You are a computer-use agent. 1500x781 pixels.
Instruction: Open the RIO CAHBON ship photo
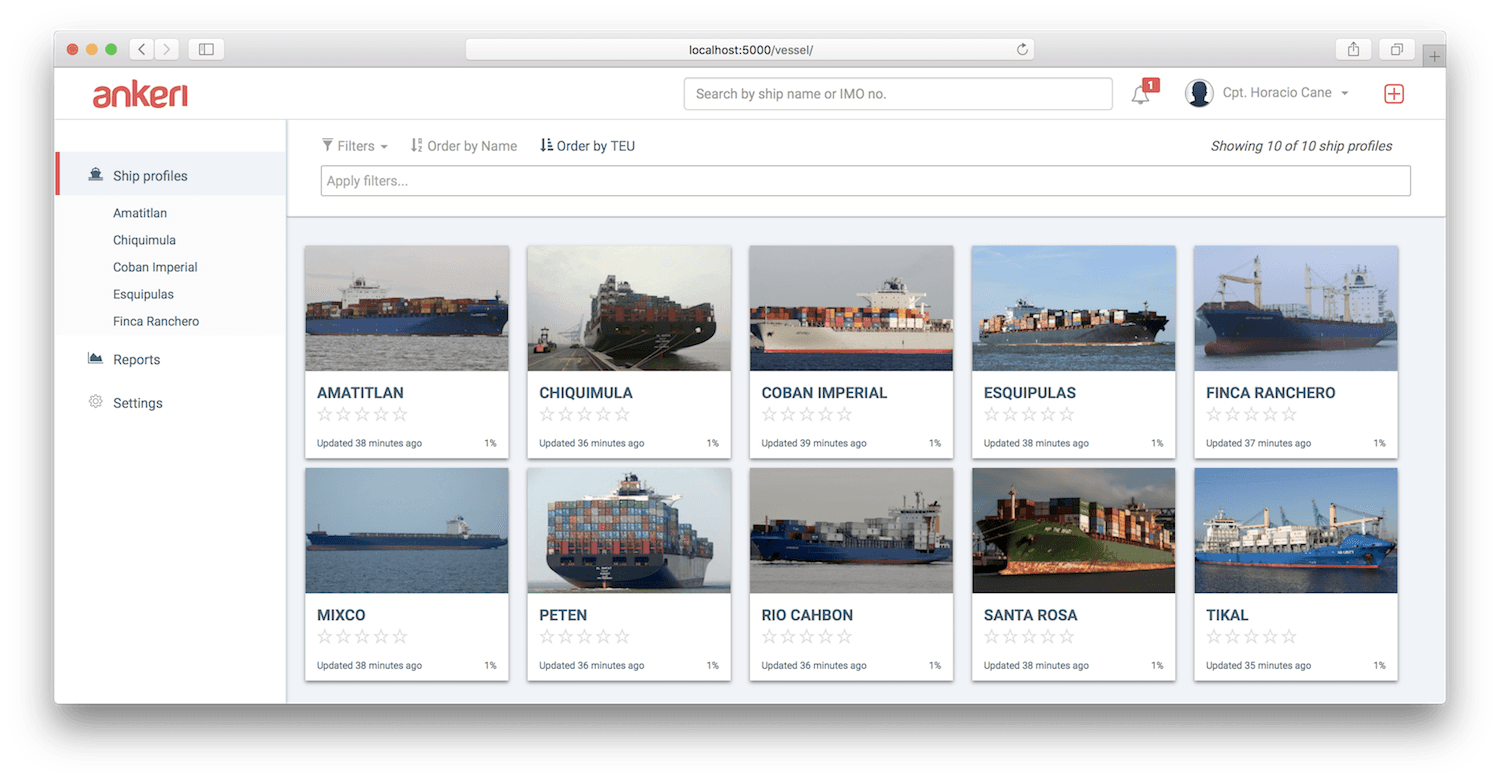coord(851,530)
